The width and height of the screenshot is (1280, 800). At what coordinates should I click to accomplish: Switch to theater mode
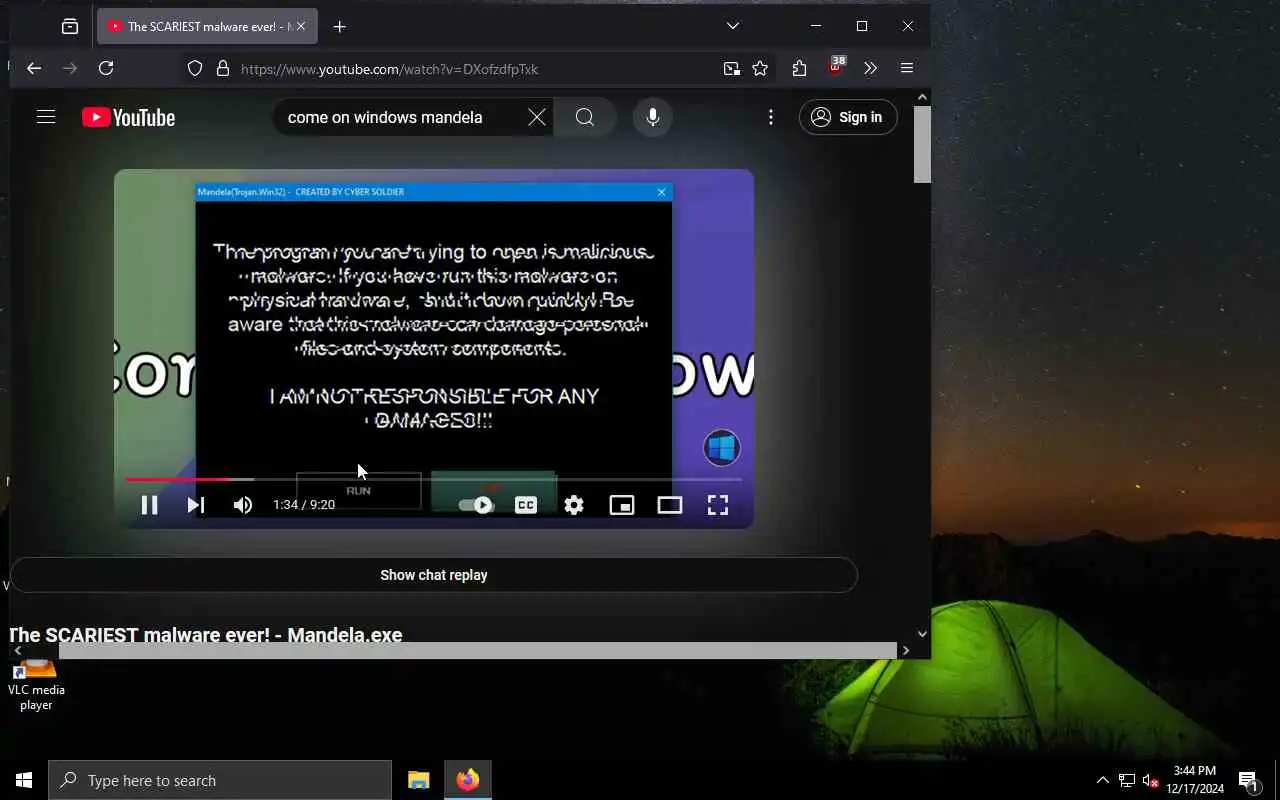pyautogui.click(x=670, y=505)
